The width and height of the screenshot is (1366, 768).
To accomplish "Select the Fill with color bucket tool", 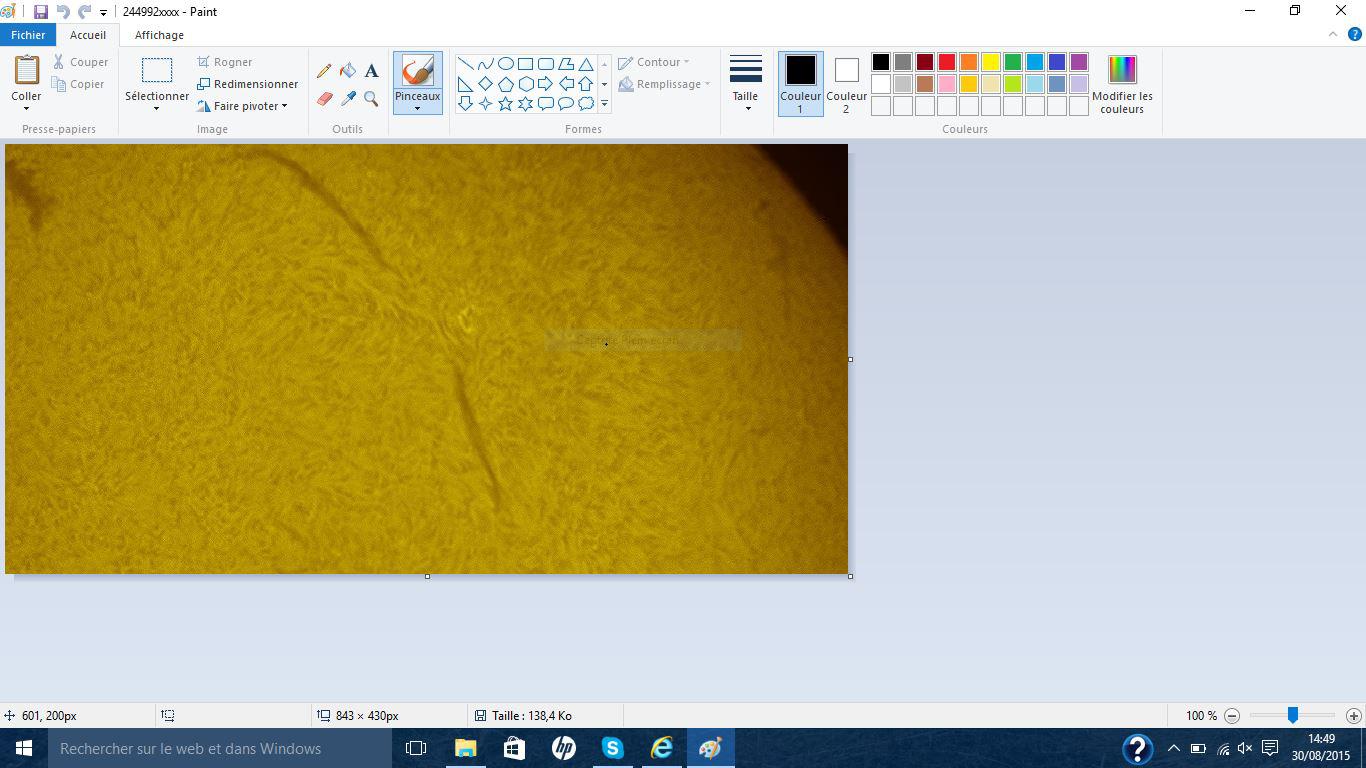I will (348, 71).
